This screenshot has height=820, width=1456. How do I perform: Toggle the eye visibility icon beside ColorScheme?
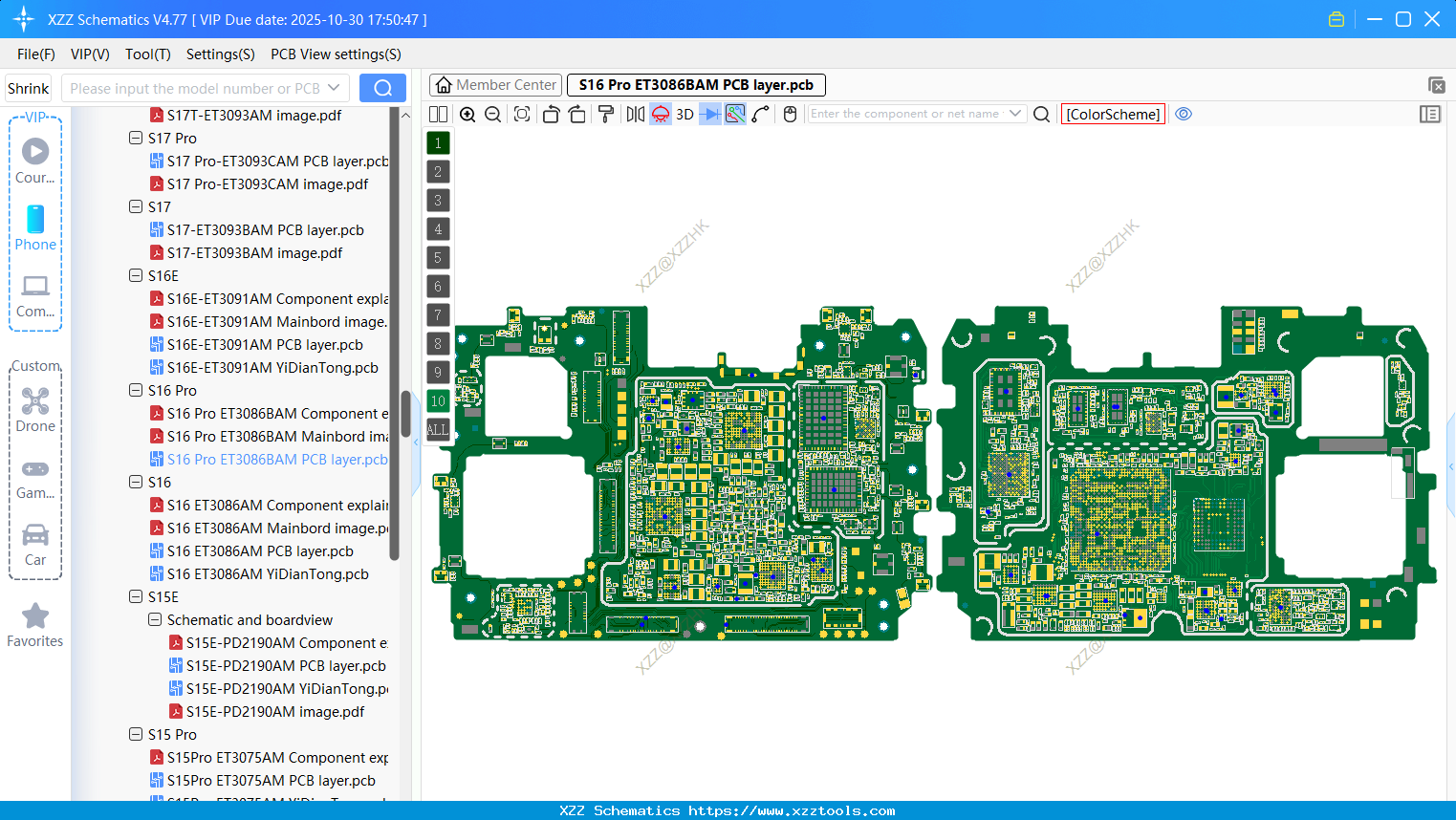pyautogui.click(x=1184, y=113)
